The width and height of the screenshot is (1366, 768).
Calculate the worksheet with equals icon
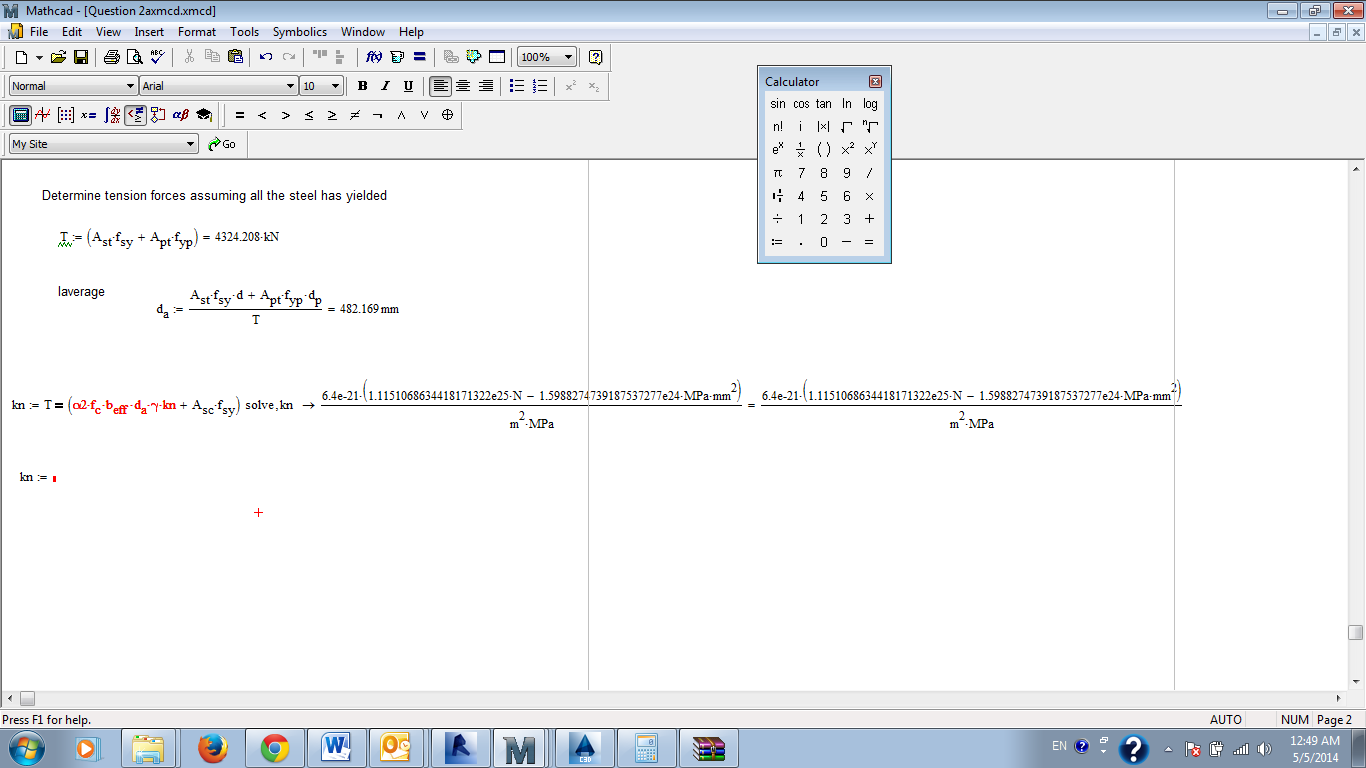pos(419,57)
